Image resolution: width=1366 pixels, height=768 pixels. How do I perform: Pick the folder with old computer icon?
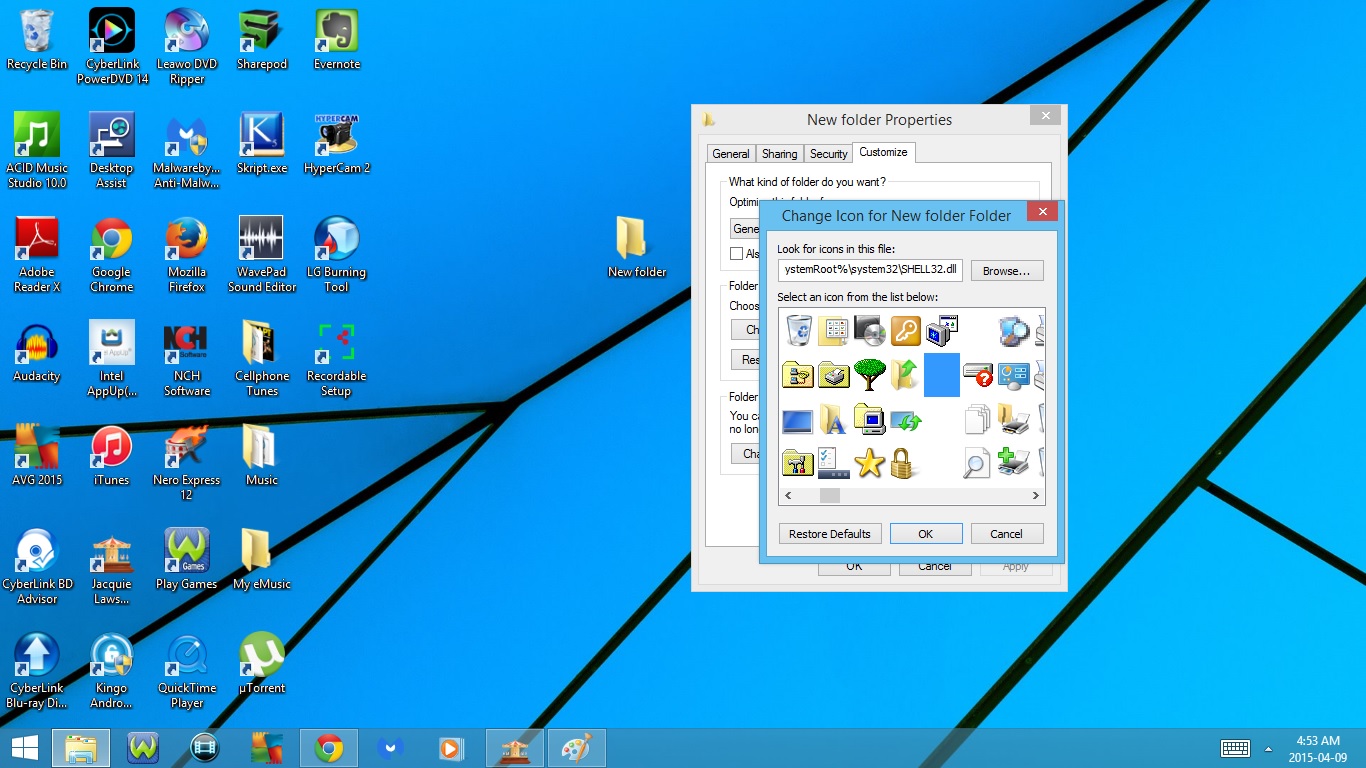tap(869, 418)
